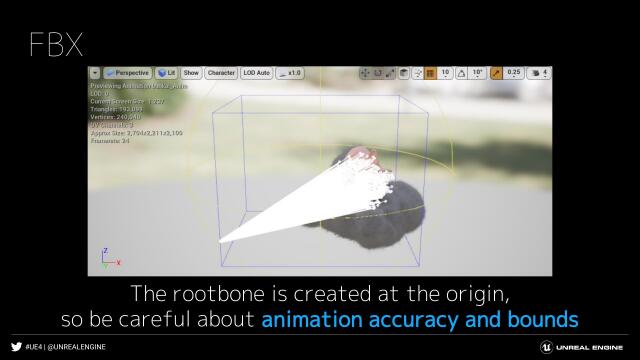Screen dimensions: 640x360
Task: Open the LOD Auto menu
Action: [256, 73]
